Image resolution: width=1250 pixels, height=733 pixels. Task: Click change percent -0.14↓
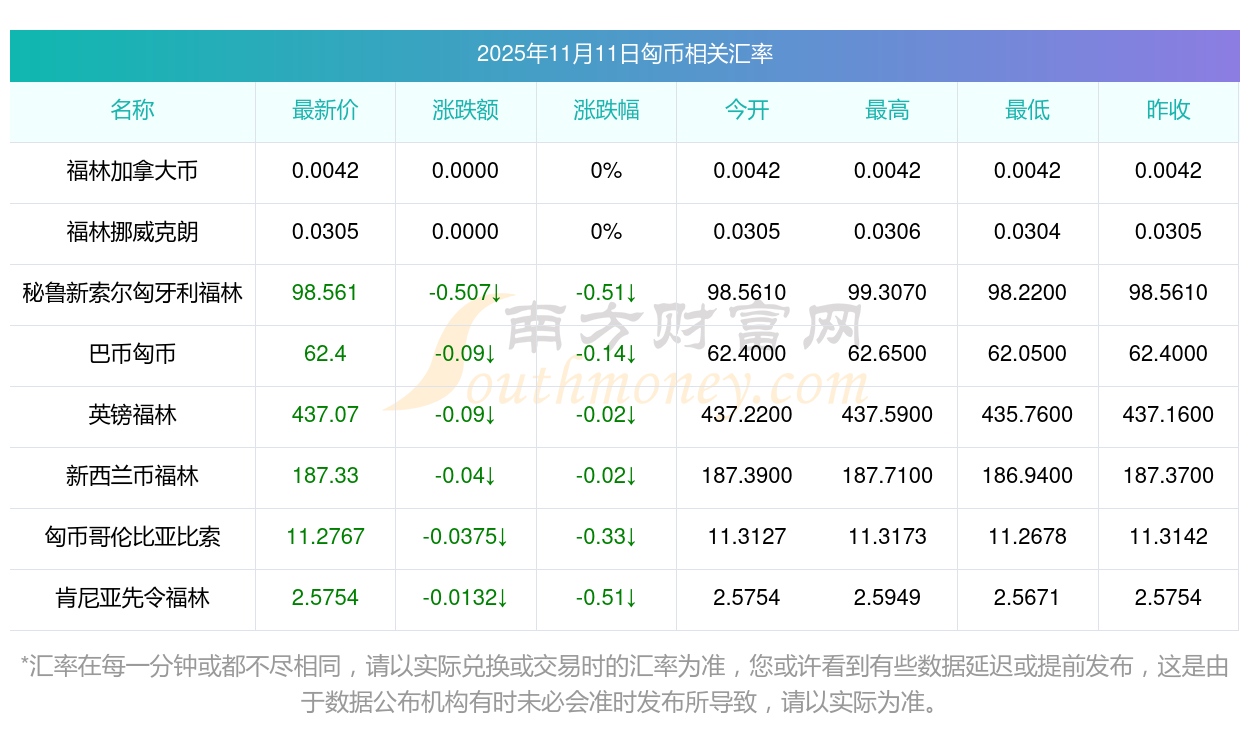click(606, 354)
